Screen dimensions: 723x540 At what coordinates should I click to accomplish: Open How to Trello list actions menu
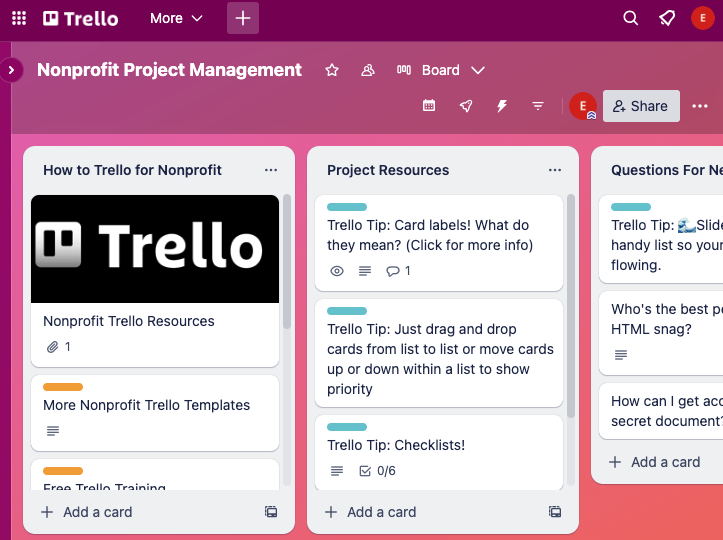tap(271, 170)
